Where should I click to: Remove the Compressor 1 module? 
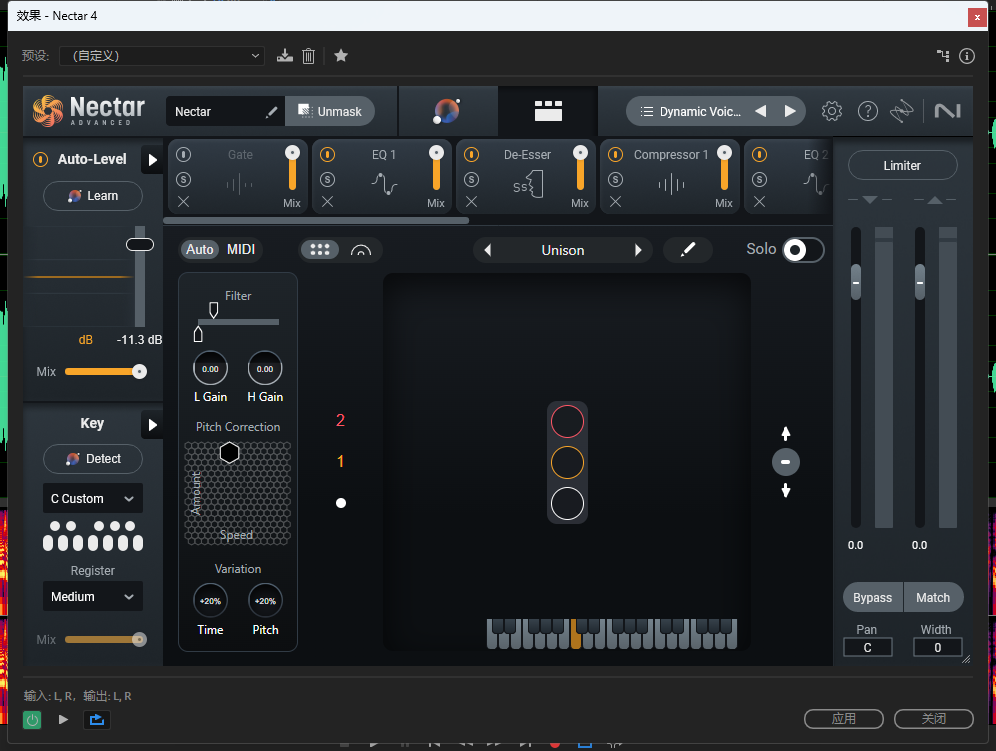(616, 202)
